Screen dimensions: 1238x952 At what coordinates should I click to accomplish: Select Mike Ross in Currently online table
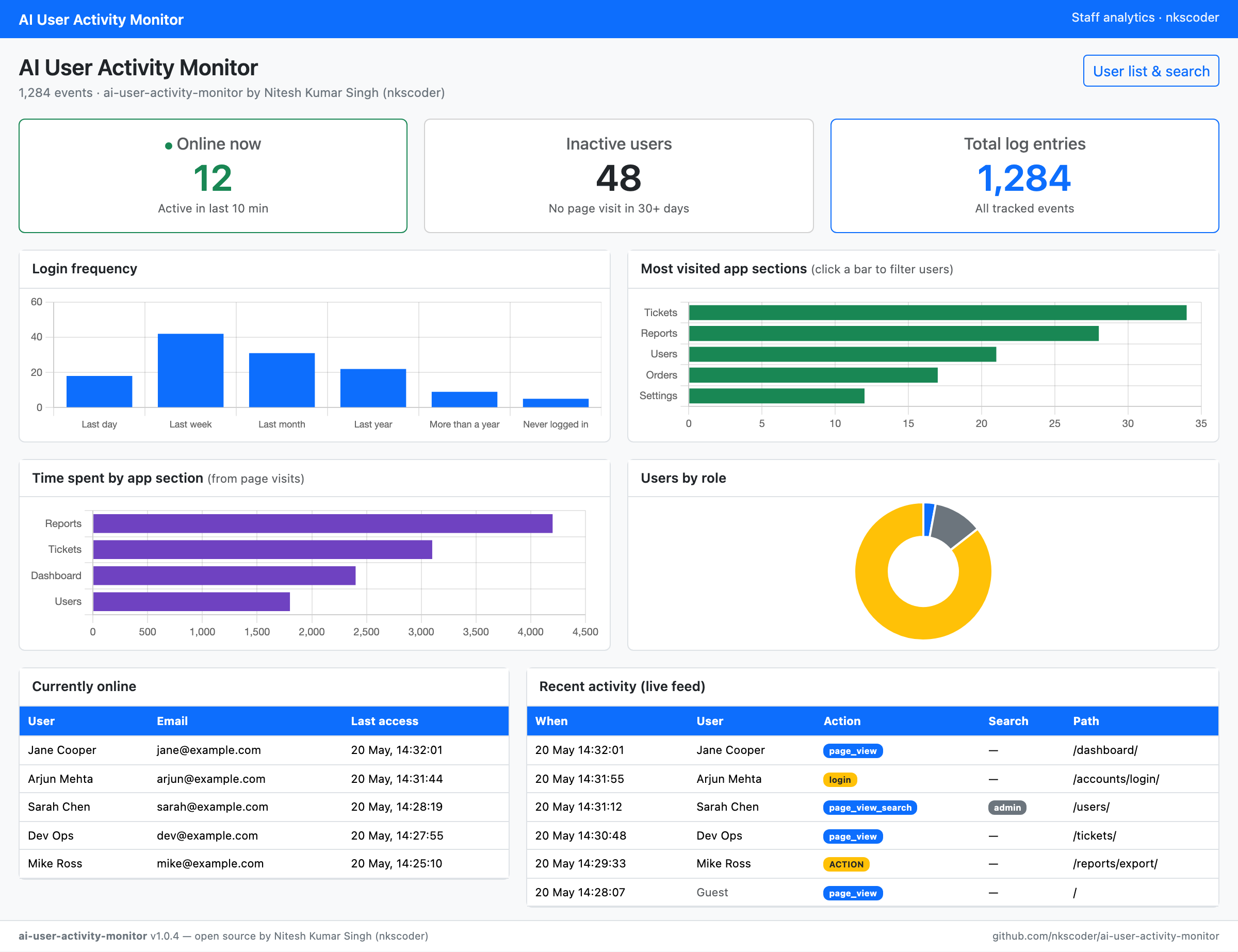pos(55,863)
